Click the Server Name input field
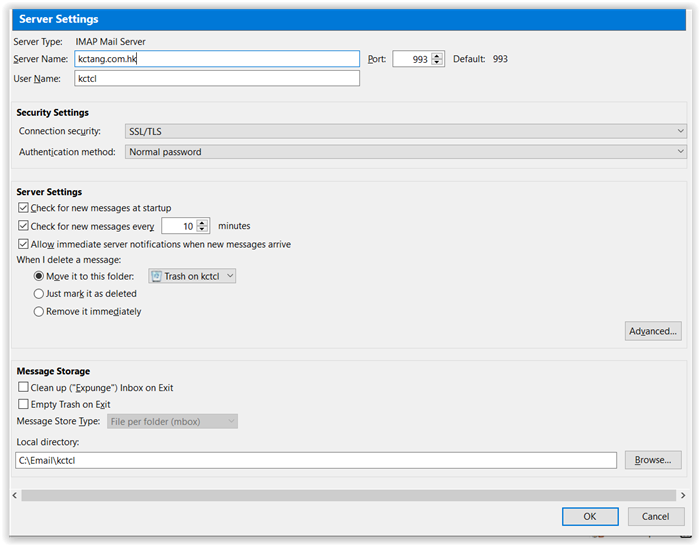 (x=217, y=59)
